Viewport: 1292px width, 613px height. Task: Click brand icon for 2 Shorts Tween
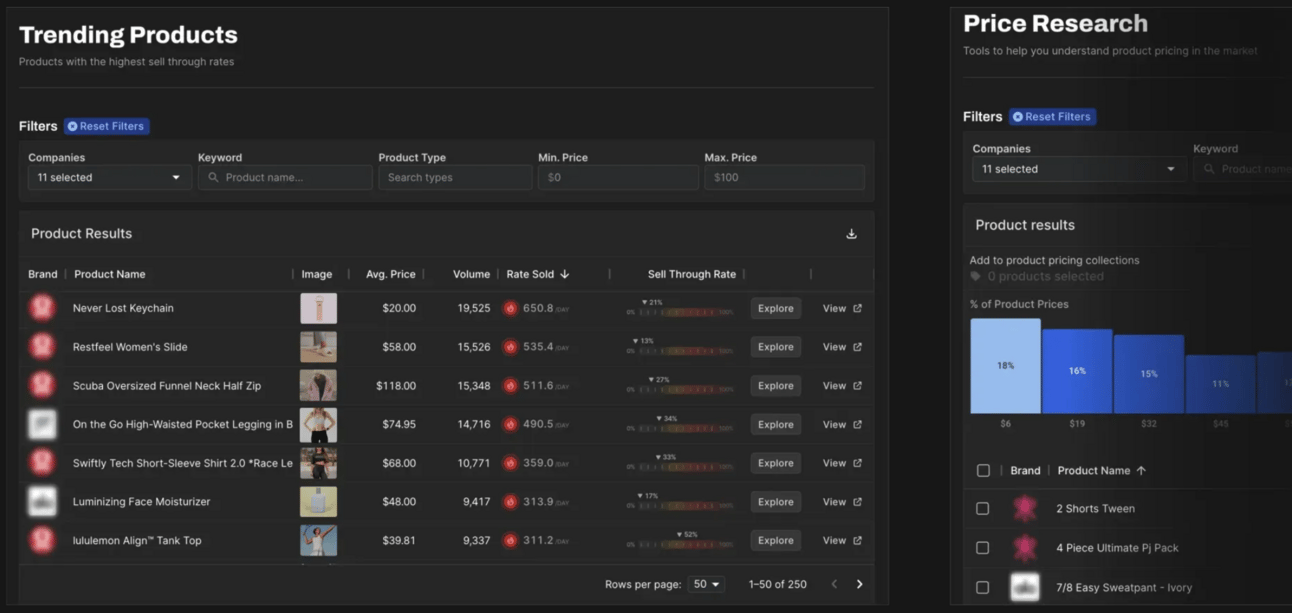[x=1024, y=509]
